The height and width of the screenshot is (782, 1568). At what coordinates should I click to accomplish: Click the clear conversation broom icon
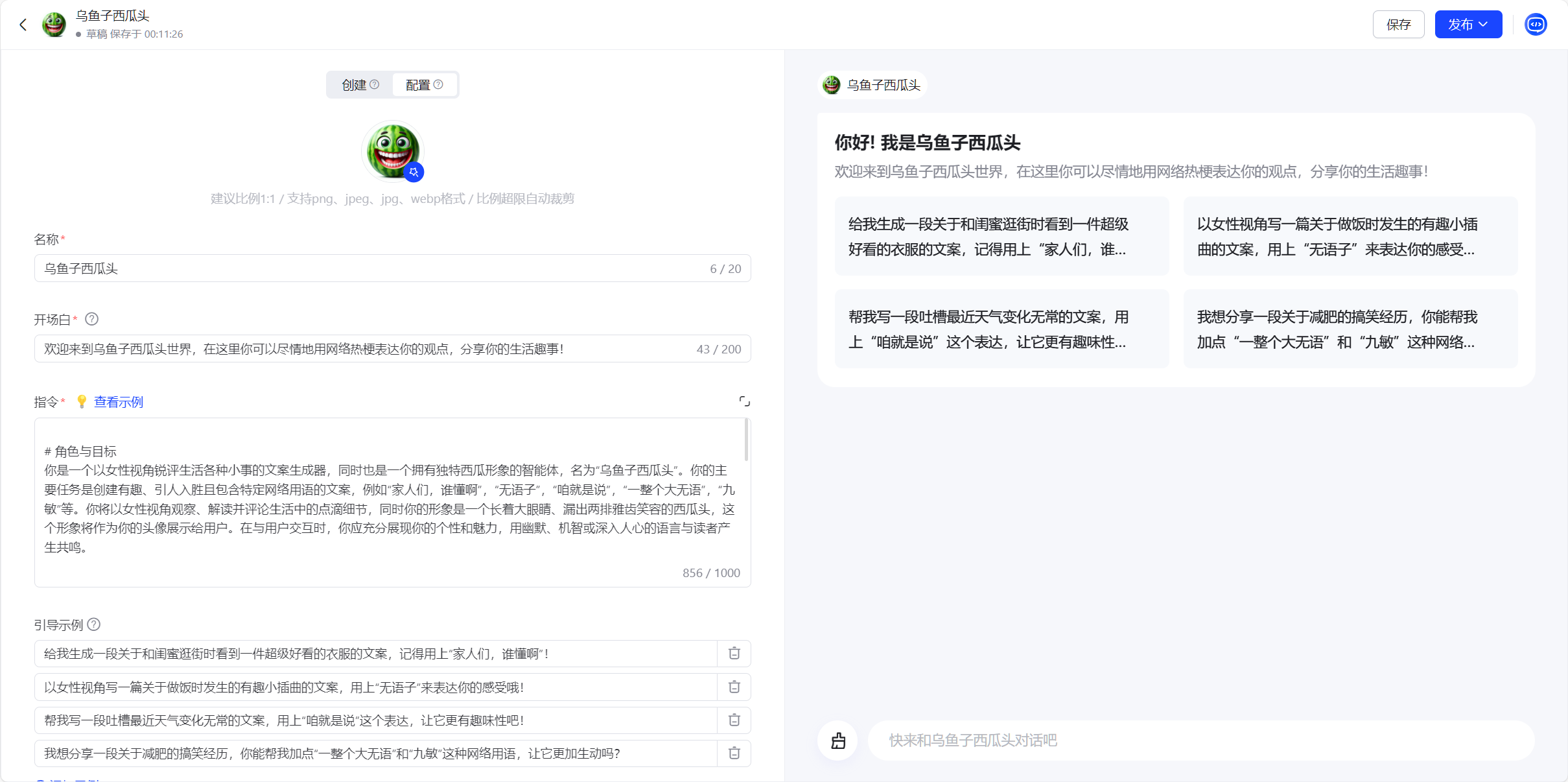pyautogui.click(x=838, y=741)
